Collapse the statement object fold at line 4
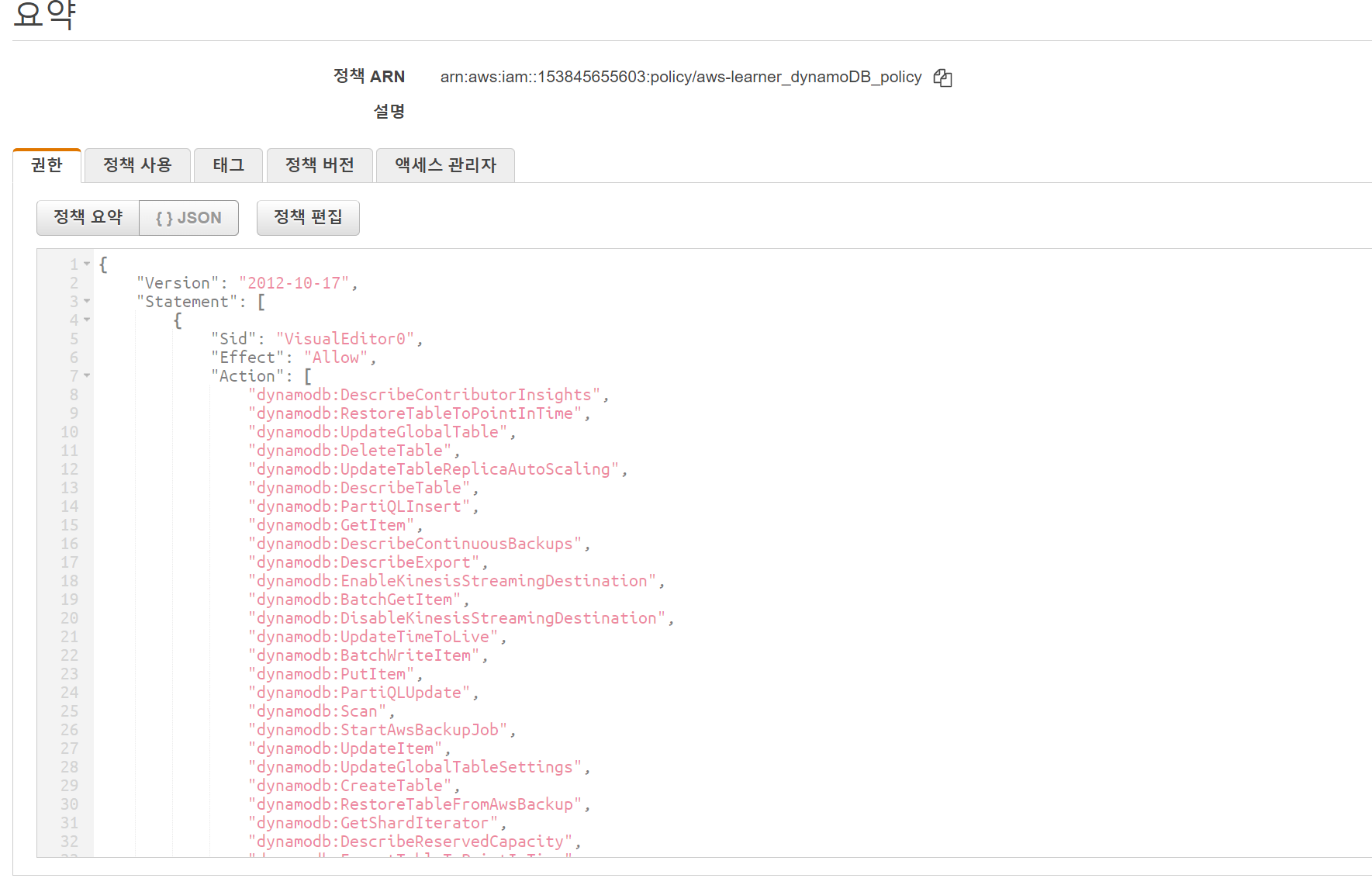This screenshot has width=1372, height=878. coord(87,320)
